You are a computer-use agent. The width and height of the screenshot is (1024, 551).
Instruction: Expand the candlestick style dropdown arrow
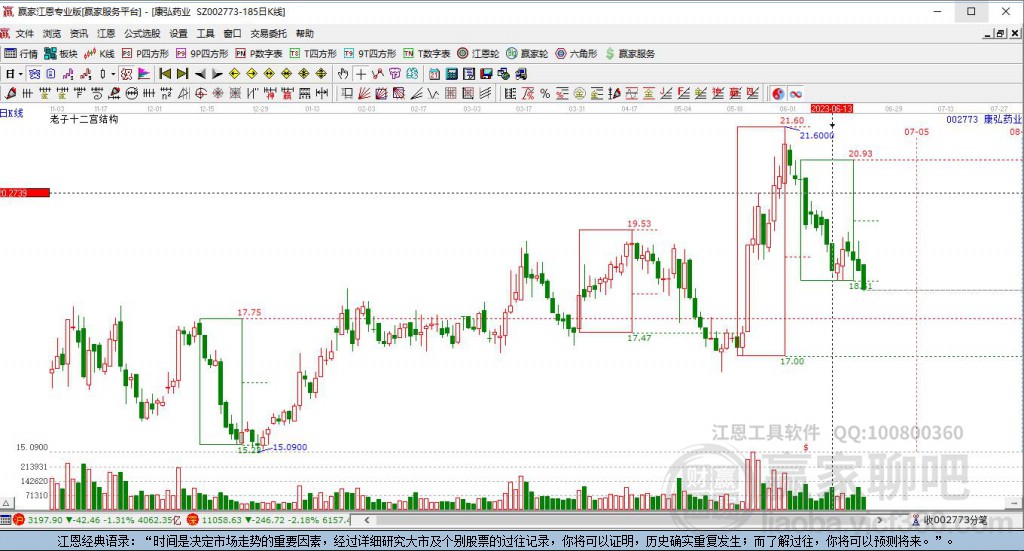(113, 74)
